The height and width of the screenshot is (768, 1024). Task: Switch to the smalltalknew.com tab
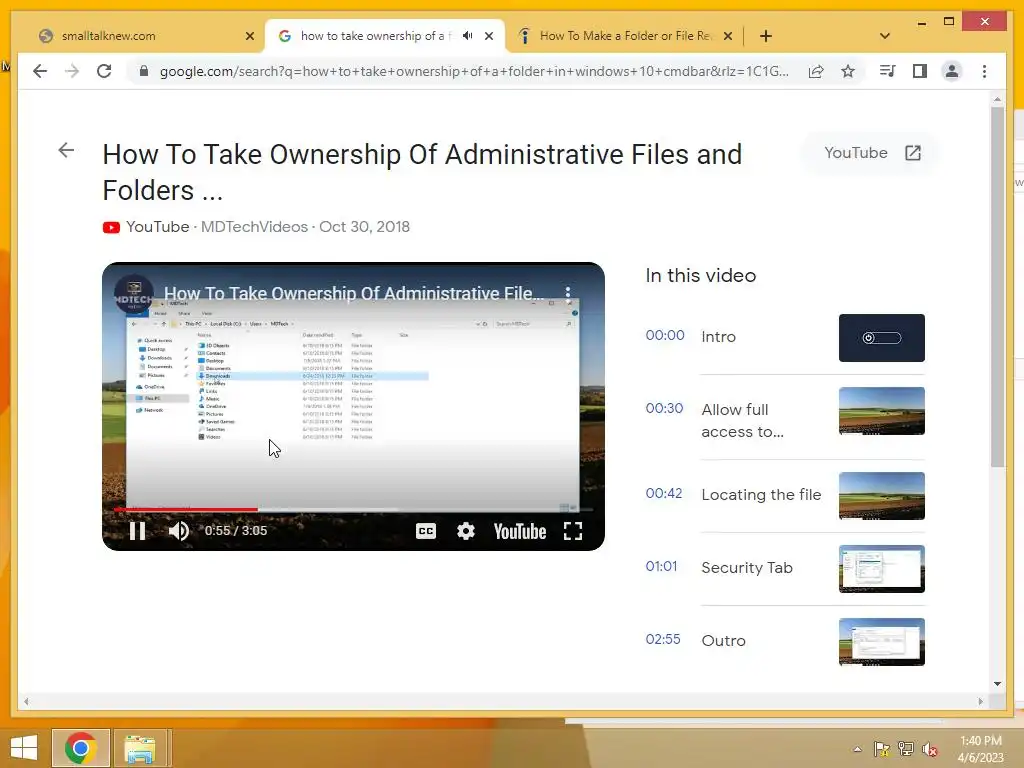[145, 36]
